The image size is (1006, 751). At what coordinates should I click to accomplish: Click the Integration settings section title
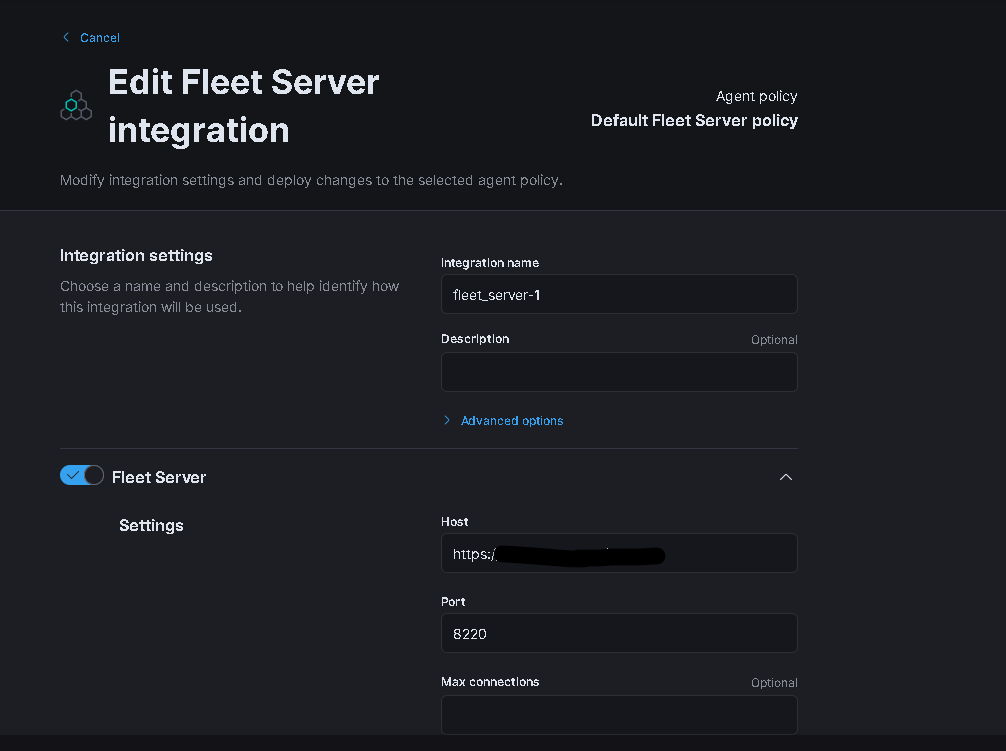click(136, 256)
